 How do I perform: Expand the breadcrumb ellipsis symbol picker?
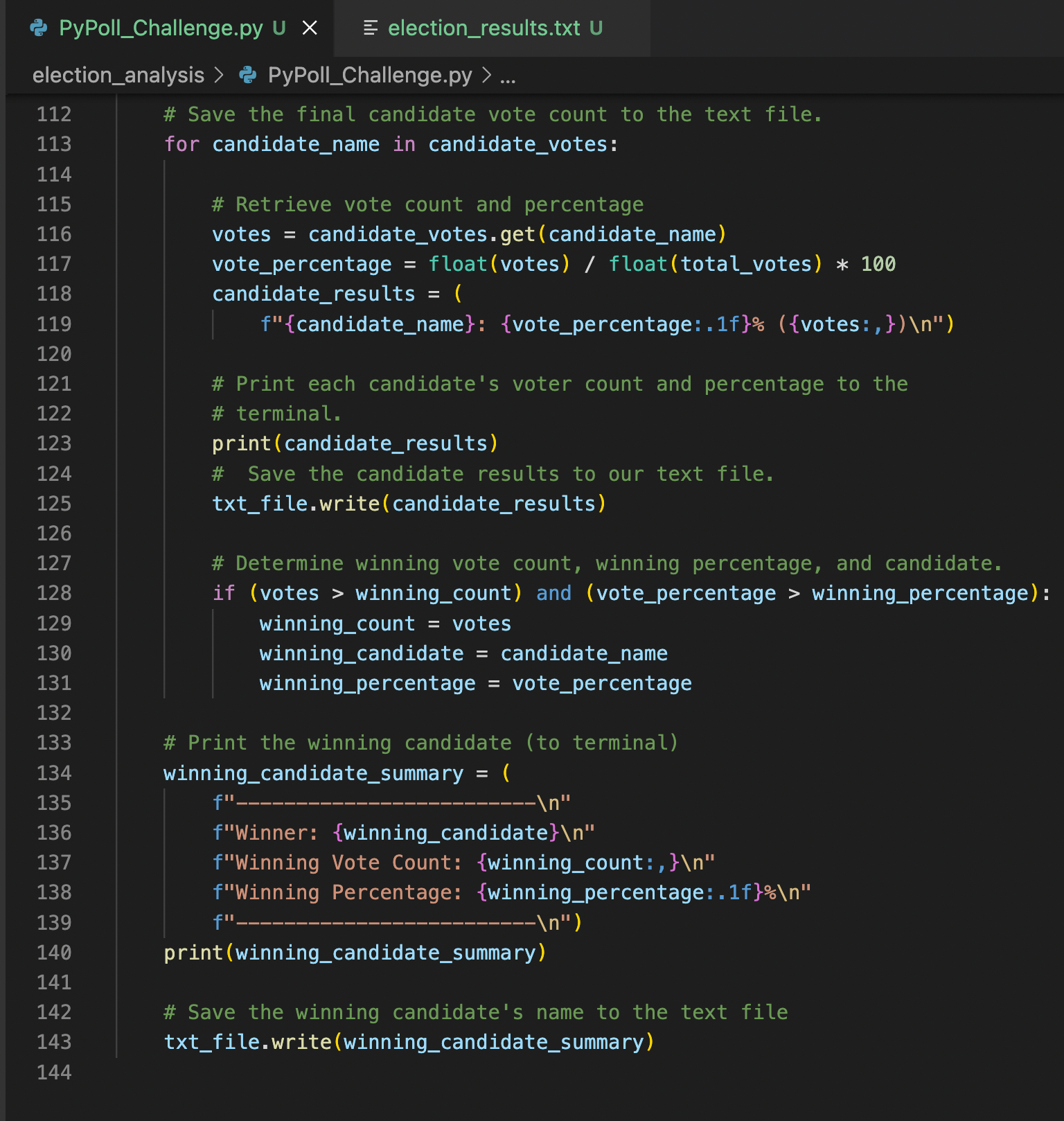pyautogui.click(x=508, y=76)
